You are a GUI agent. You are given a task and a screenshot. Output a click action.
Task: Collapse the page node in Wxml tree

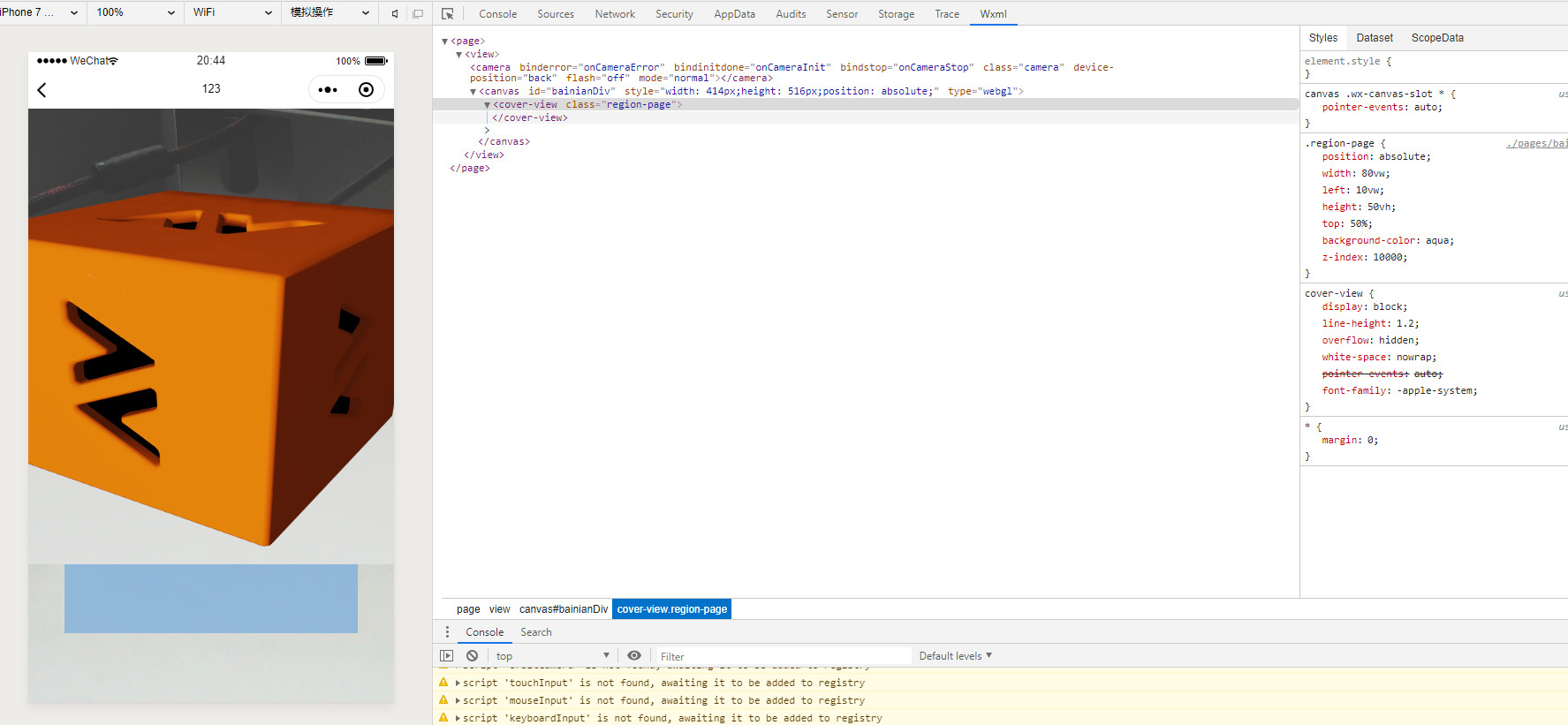point(445,42)
